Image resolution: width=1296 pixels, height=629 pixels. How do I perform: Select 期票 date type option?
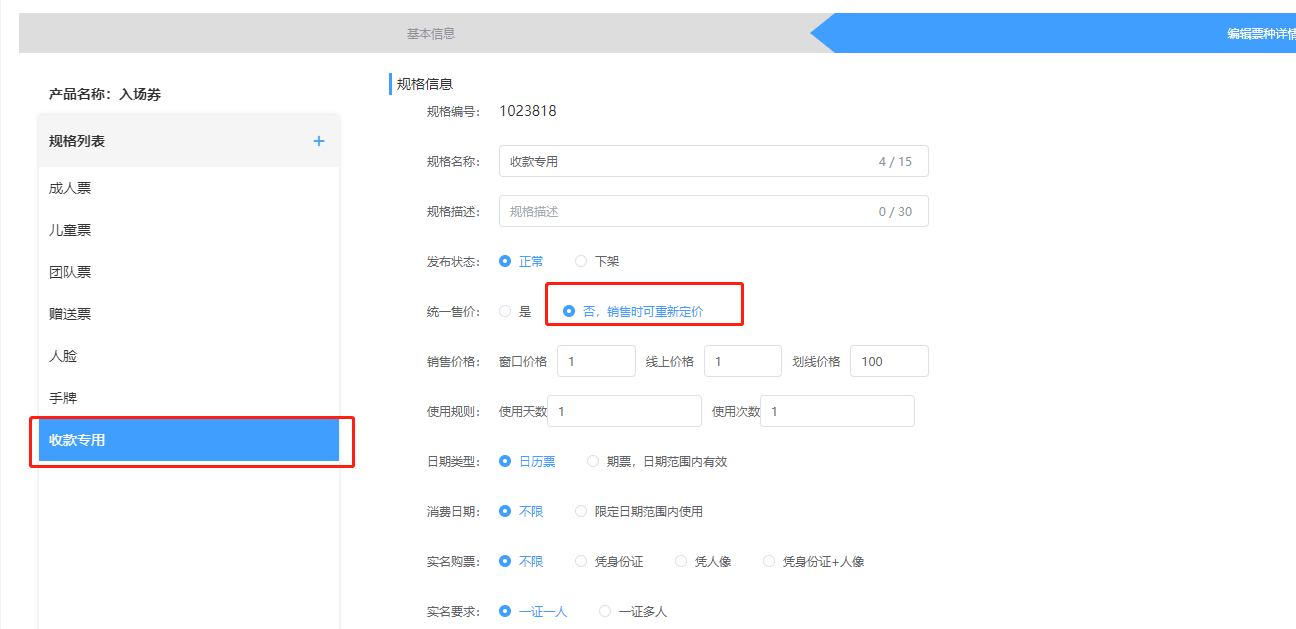pos(594,461)
